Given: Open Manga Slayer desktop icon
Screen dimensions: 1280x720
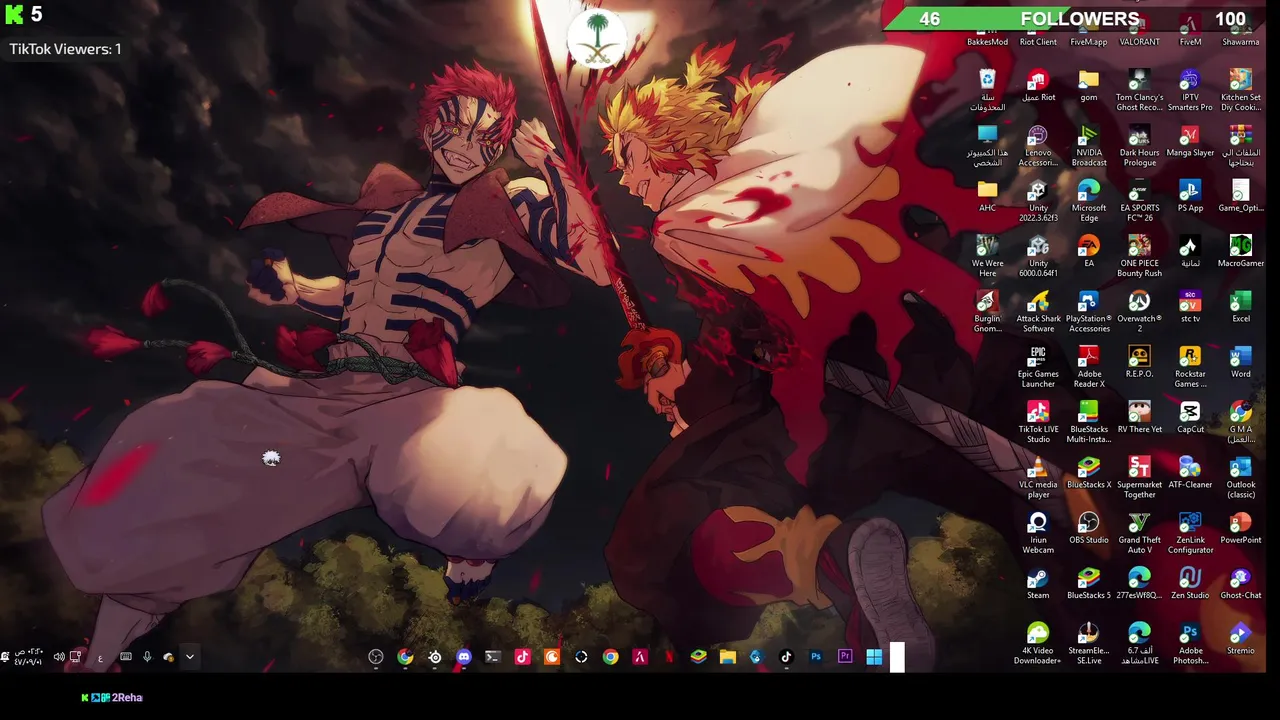Looking at the screenshot, I should [1190, 141].
